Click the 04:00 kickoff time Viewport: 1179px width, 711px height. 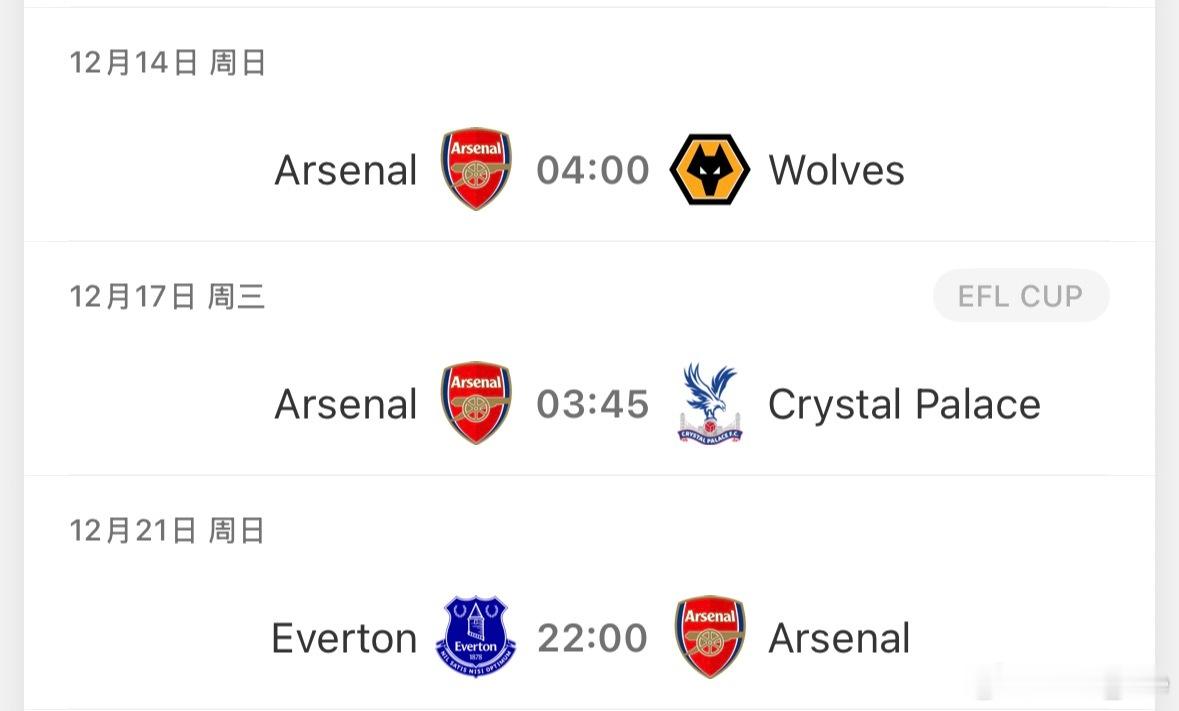(593, 170)
